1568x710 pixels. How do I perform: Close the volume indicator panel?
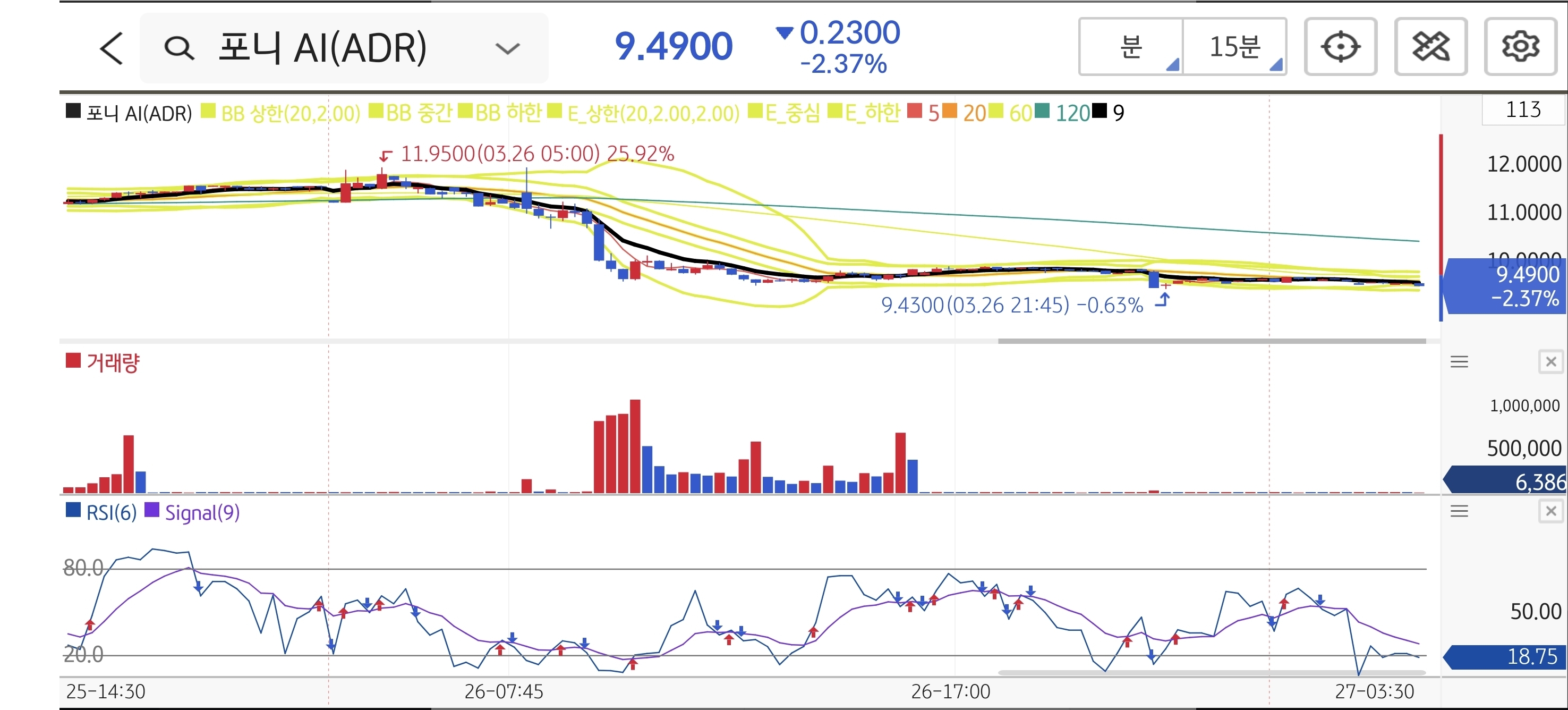[1550, 362]
